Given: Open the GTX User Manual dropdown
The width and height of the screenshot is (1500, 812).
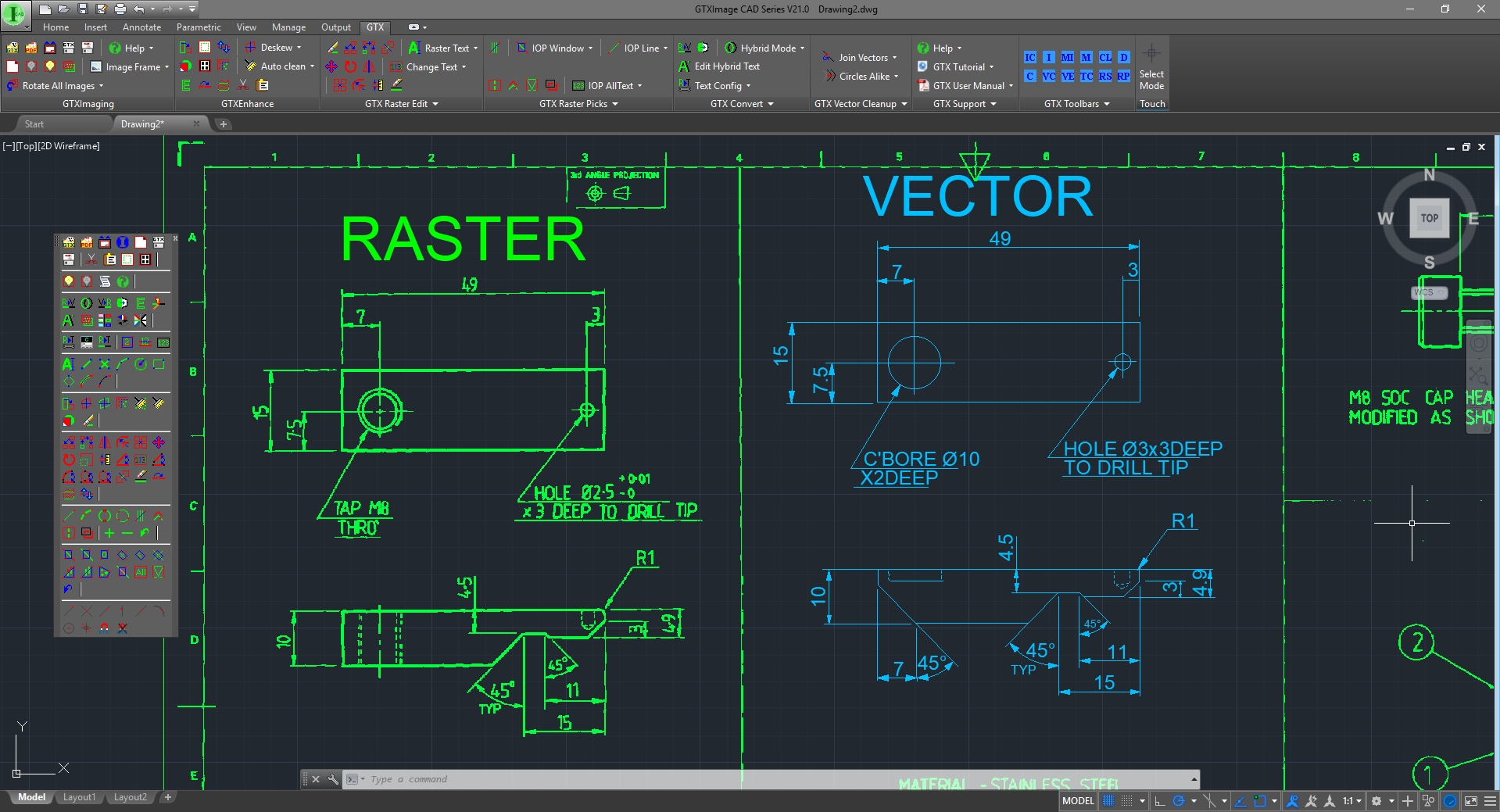Looking at the screenshot, I should pyautogui.click(x=1011, y=86).
